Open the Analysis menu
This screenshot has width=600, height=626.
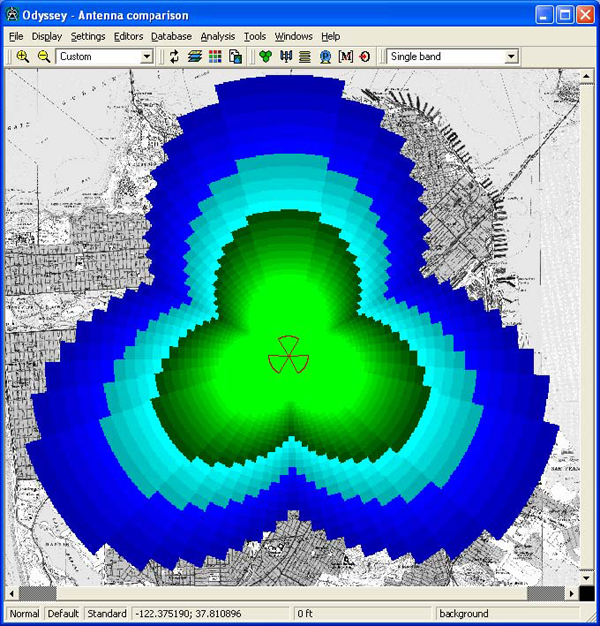217,36
